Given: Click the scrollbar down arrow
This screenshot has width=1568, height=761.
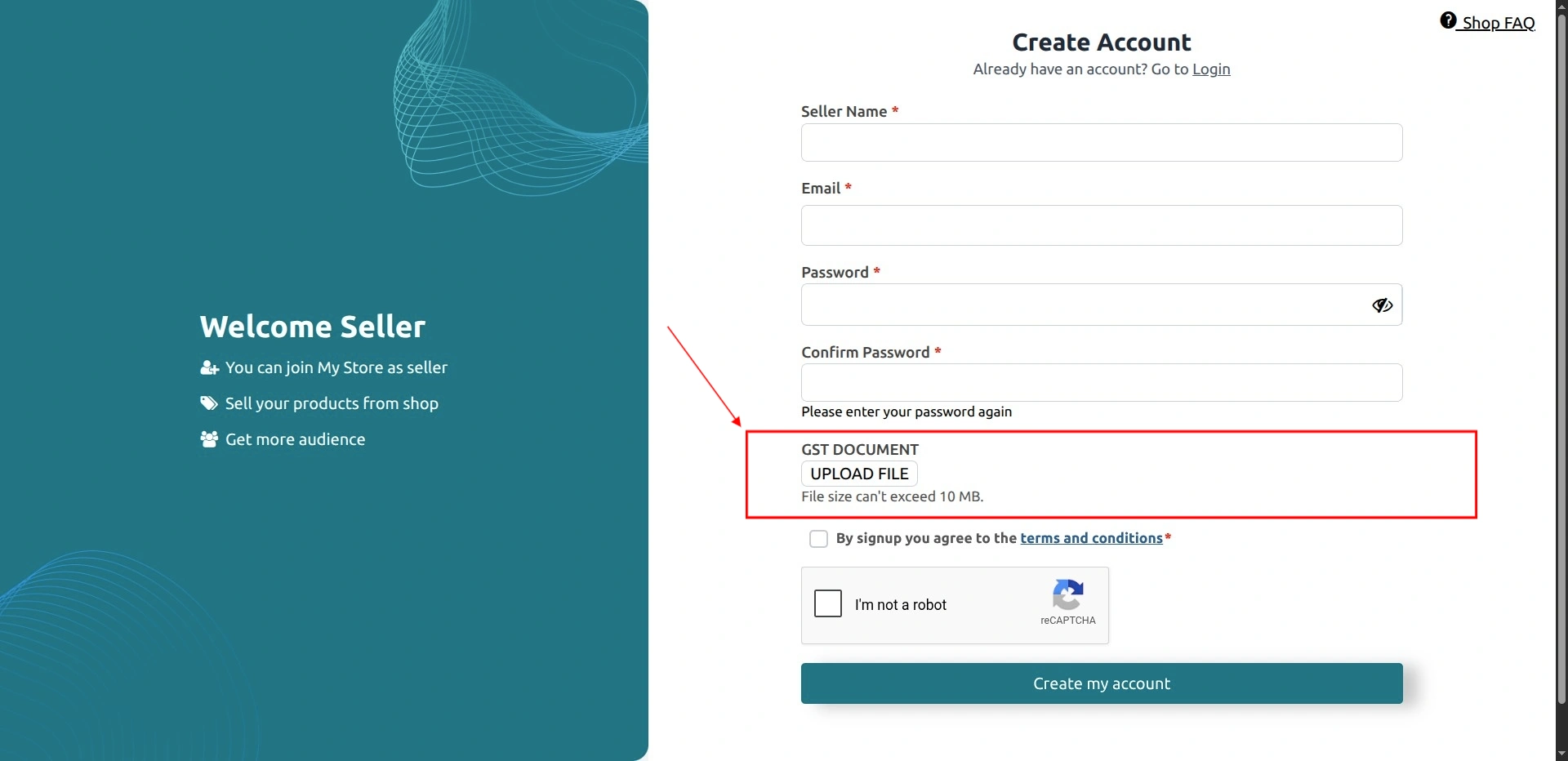Looking at the screenshot, I should 1561,754.
